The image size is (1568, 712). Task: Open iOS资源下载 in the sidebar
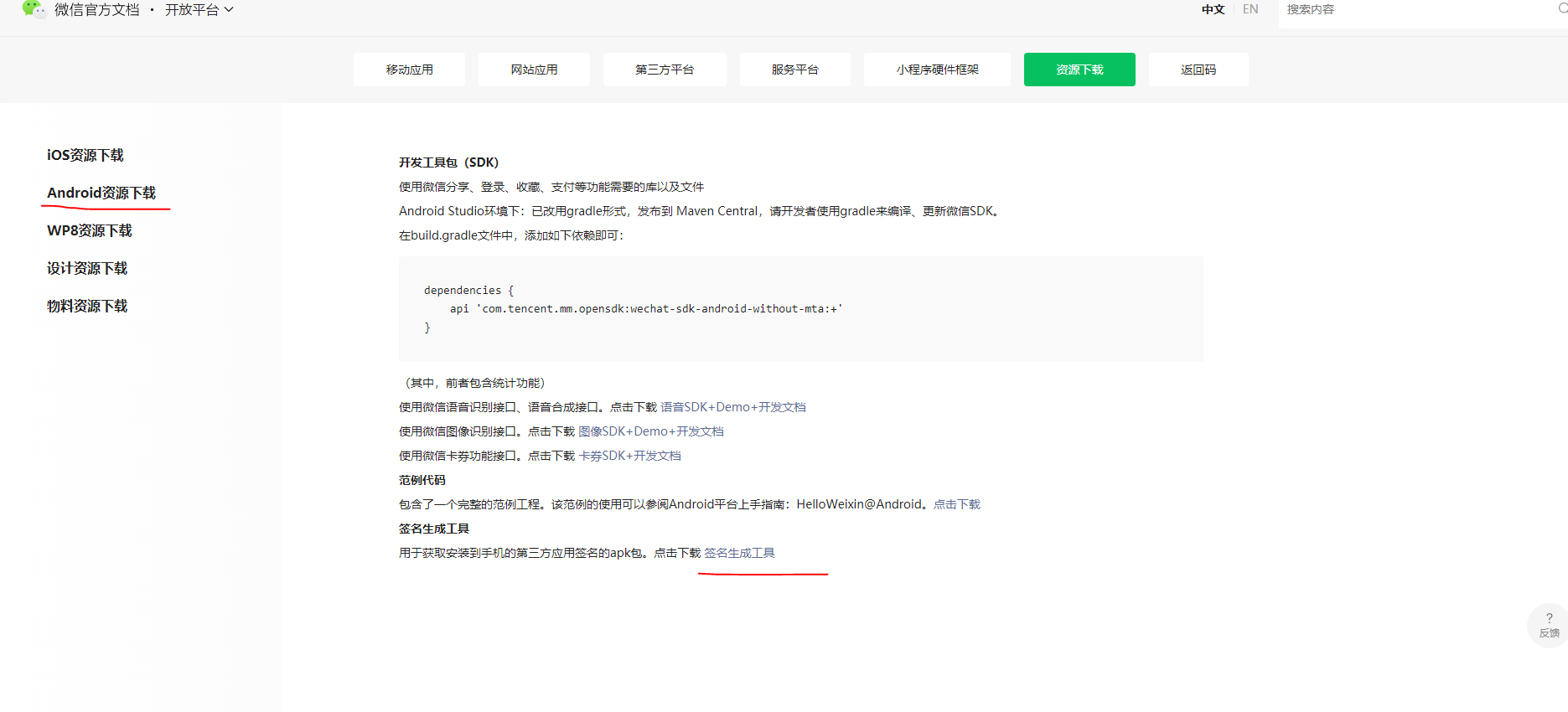click(x=85, y=155)
